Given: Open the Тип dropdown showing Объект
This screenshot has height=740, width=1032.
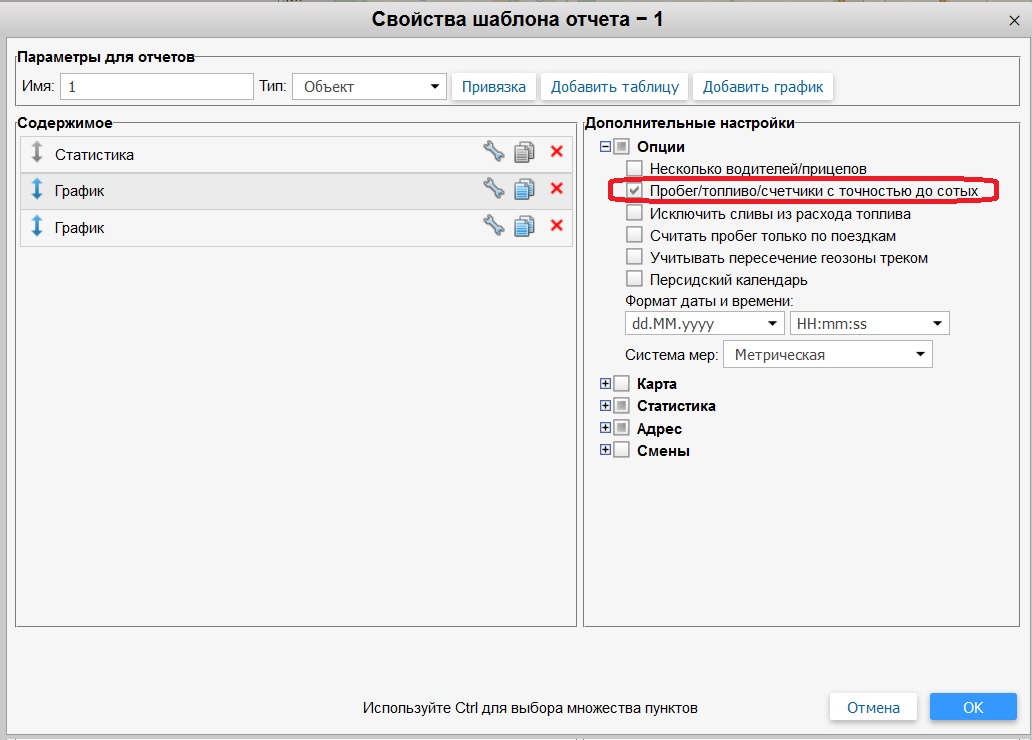Looking at the screenshot, I should (x=368, y=87).
